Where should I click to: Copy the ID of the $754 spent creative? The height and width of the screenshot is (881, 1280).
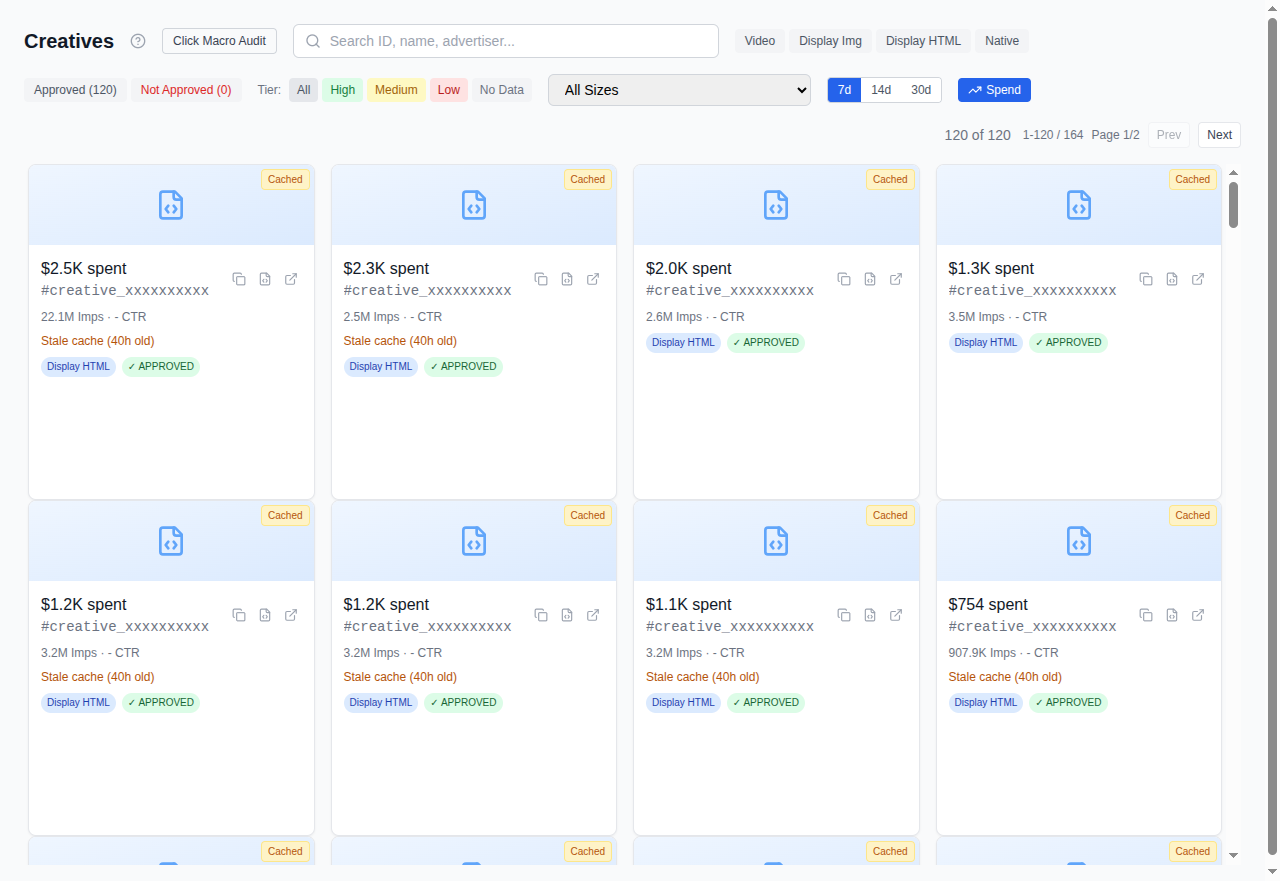1146,615
